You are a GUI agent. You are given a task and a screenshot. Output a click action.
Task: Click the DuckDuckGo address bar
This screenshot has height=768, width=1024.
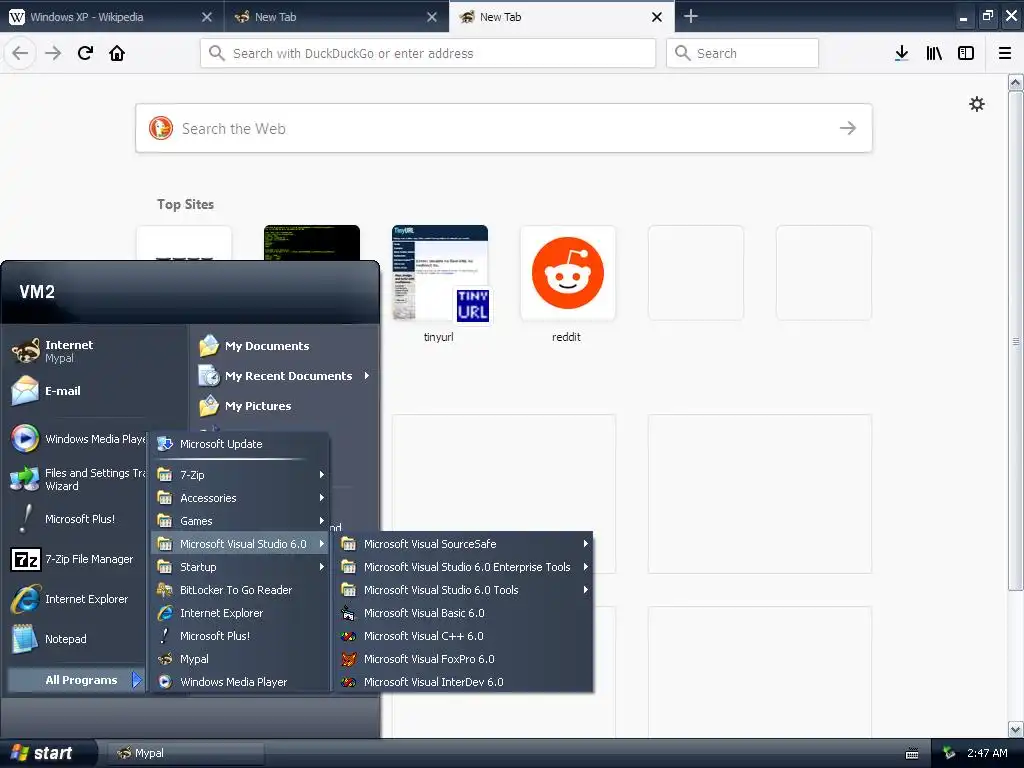point(428,53)
